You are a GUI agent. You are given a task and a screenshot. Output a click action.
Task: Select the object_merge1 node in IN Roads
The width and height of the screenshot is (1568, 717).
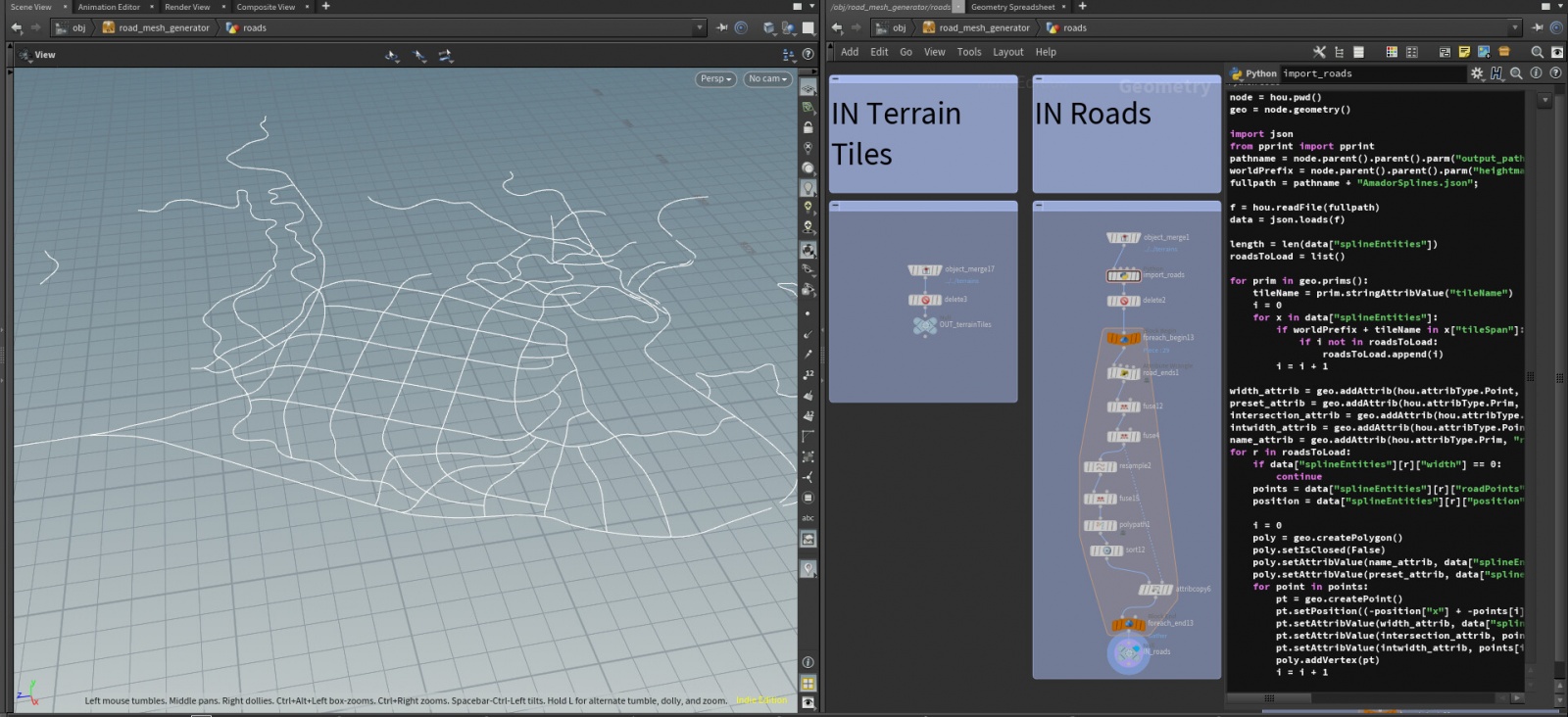pyautogui.click(x=1124, y=238)
